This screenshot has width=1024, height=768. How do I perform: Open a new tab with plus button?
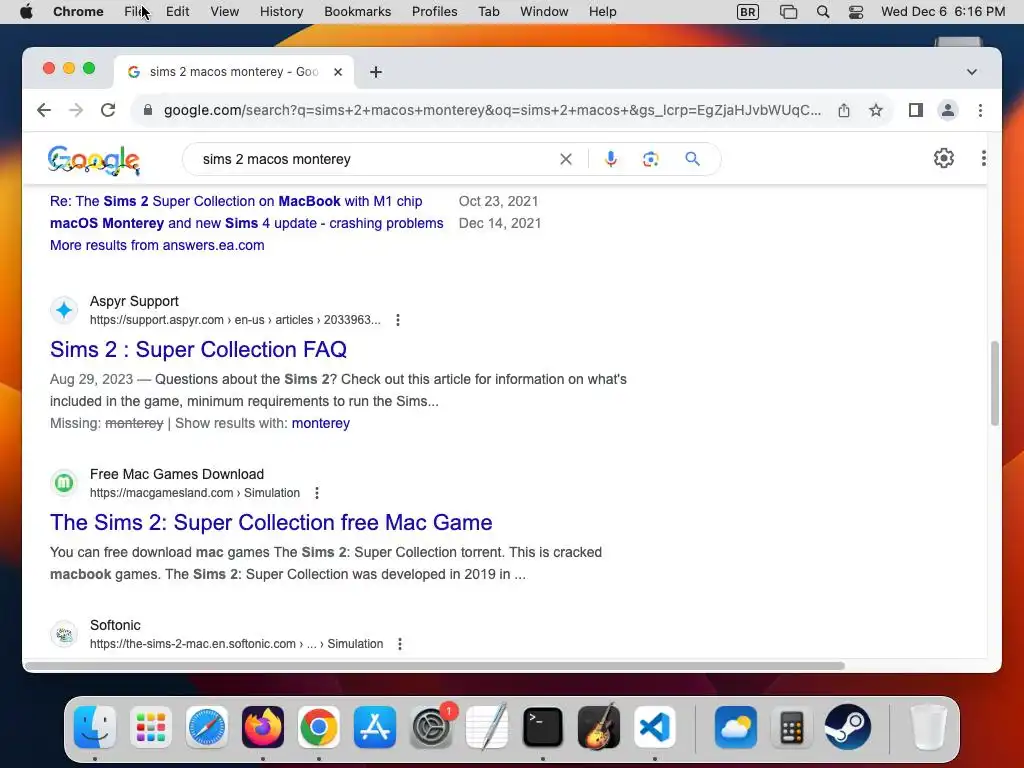pos(376,72)
